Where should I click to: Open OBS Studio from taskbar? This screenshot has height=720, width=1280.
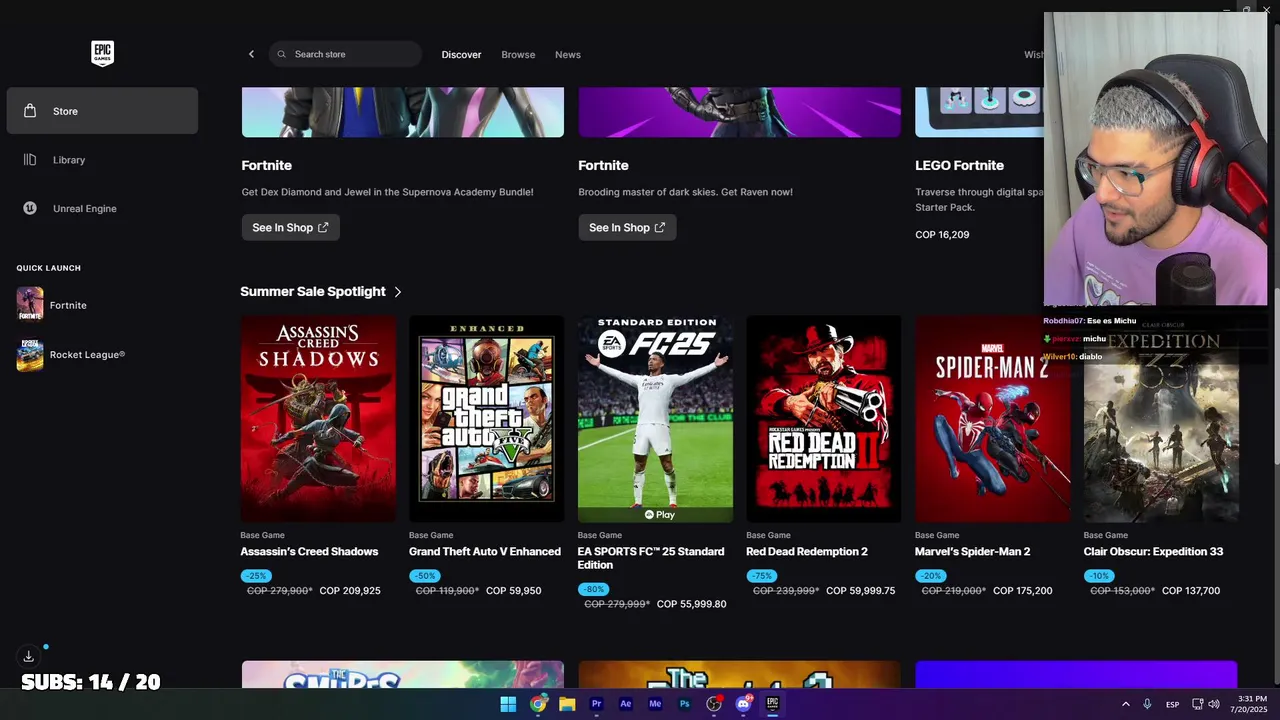point(714,704)
